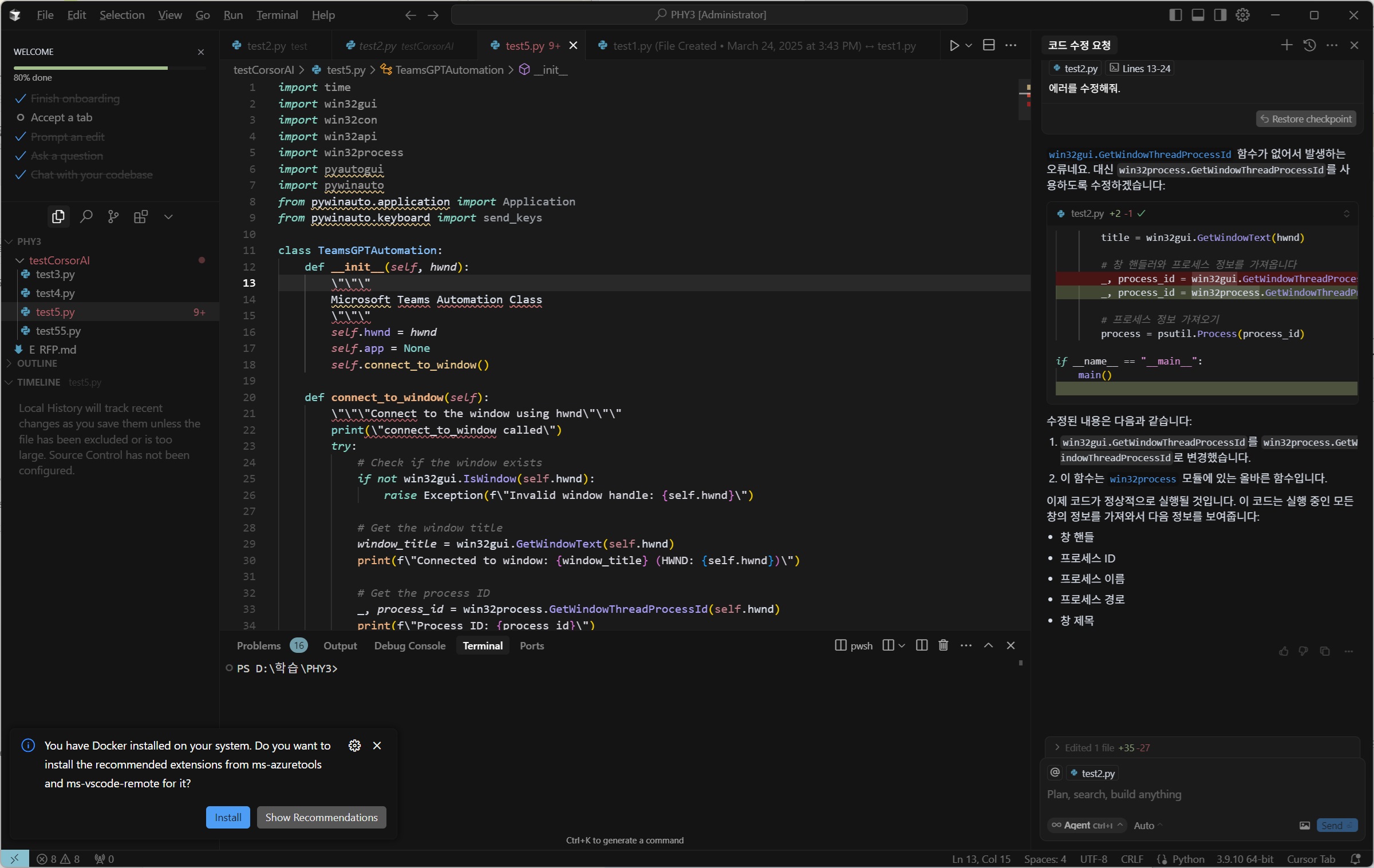Open the Extensions view icon
Image resolution: width=1374 pixels, height=868 pixels.
click(x=140, y=217)
